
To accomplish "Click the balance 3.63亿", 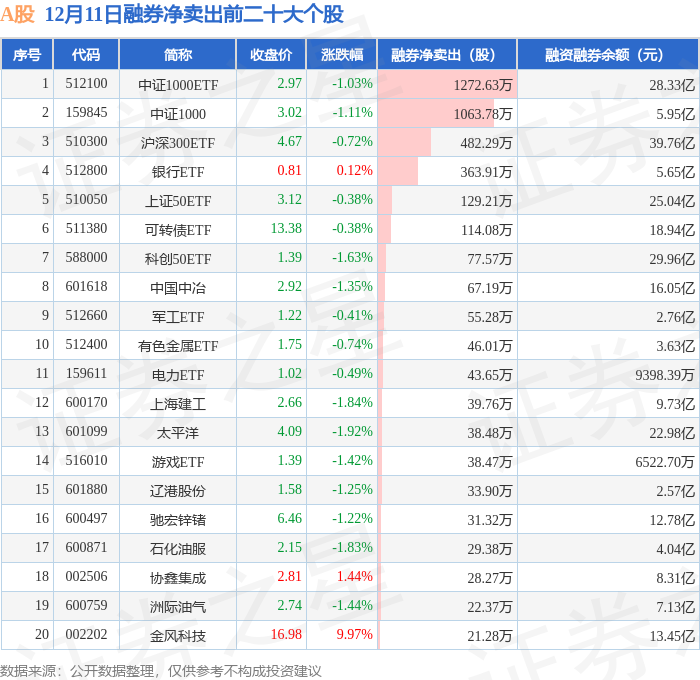I will 675,346.
